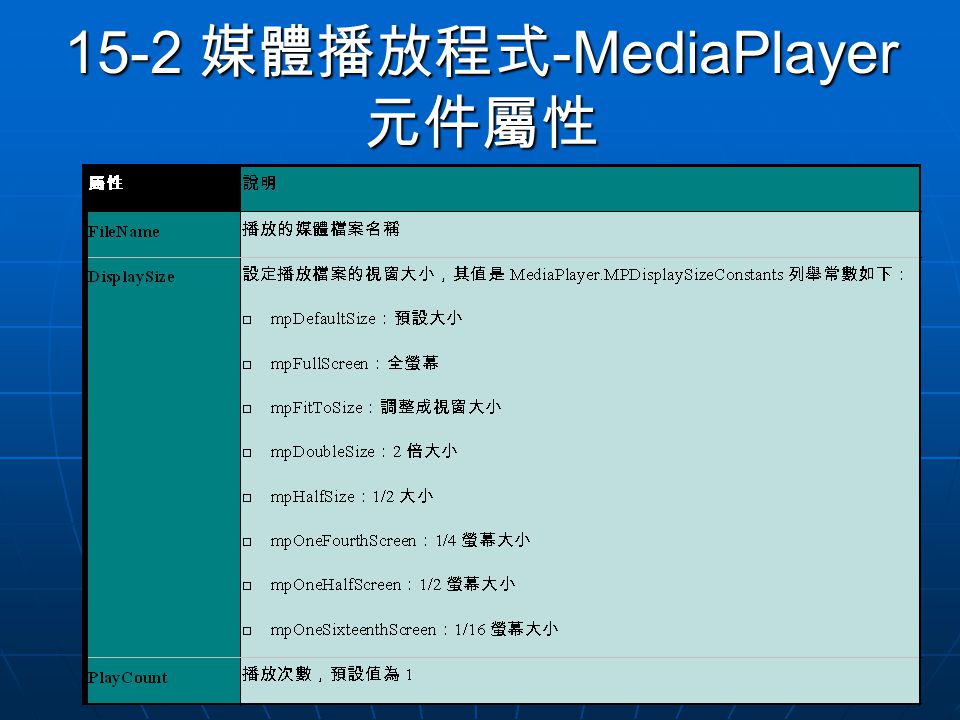
Task: Click the square bullet before mpOneSixteenthScreen
Action: tap(247, 631)
